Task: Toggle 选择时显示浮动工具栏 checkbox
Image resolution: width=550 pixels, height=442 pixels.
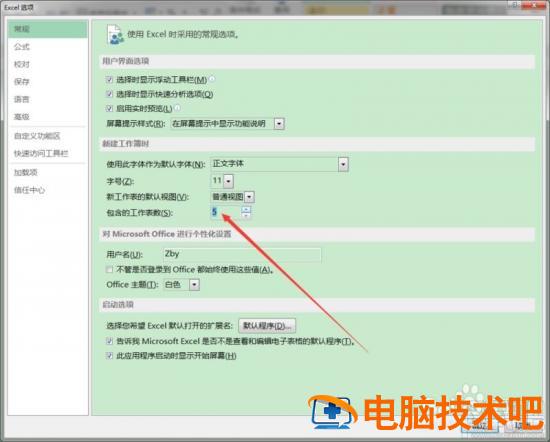Action: click(x=109, y=80)
